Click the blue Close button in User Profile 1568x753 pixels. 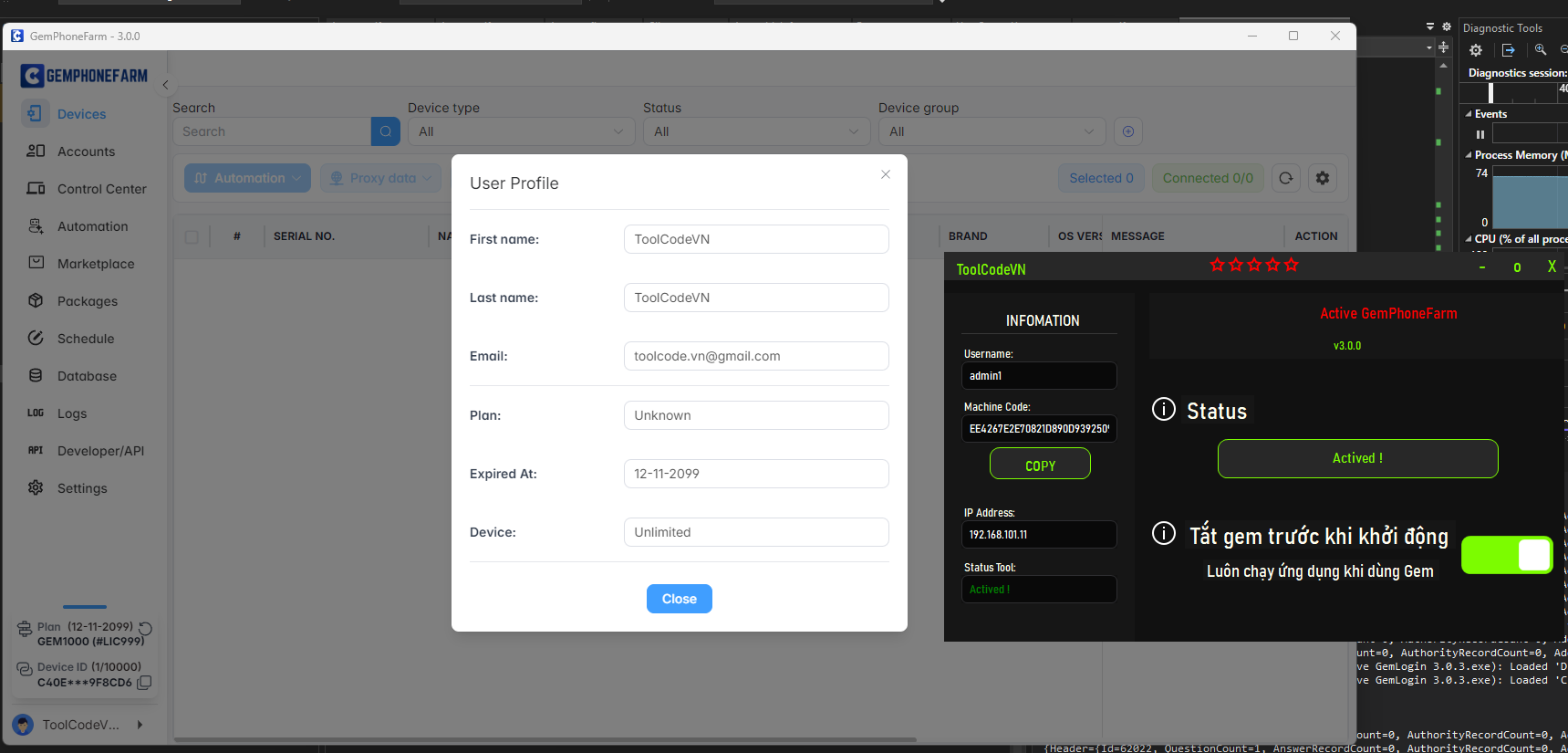point(680,599)
